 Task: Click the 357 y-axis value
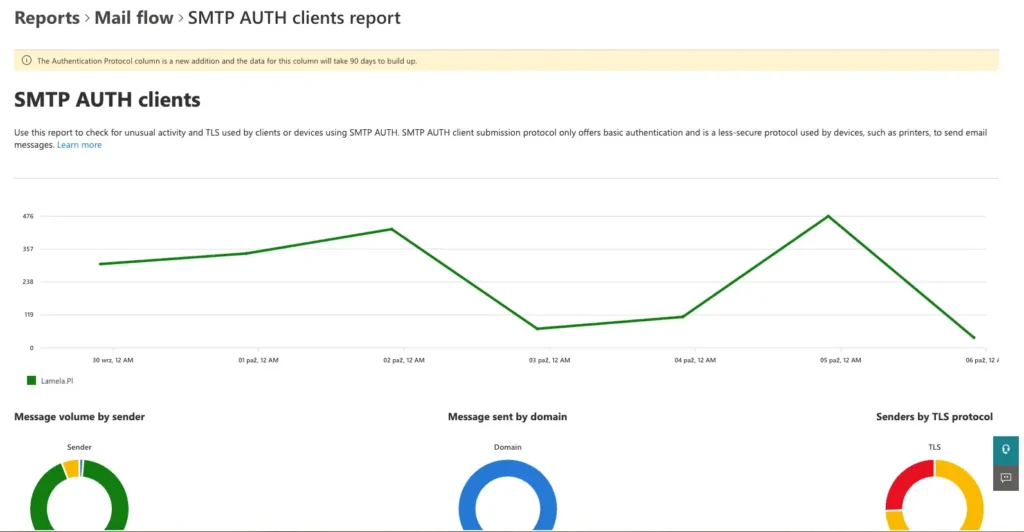[28, 249]
